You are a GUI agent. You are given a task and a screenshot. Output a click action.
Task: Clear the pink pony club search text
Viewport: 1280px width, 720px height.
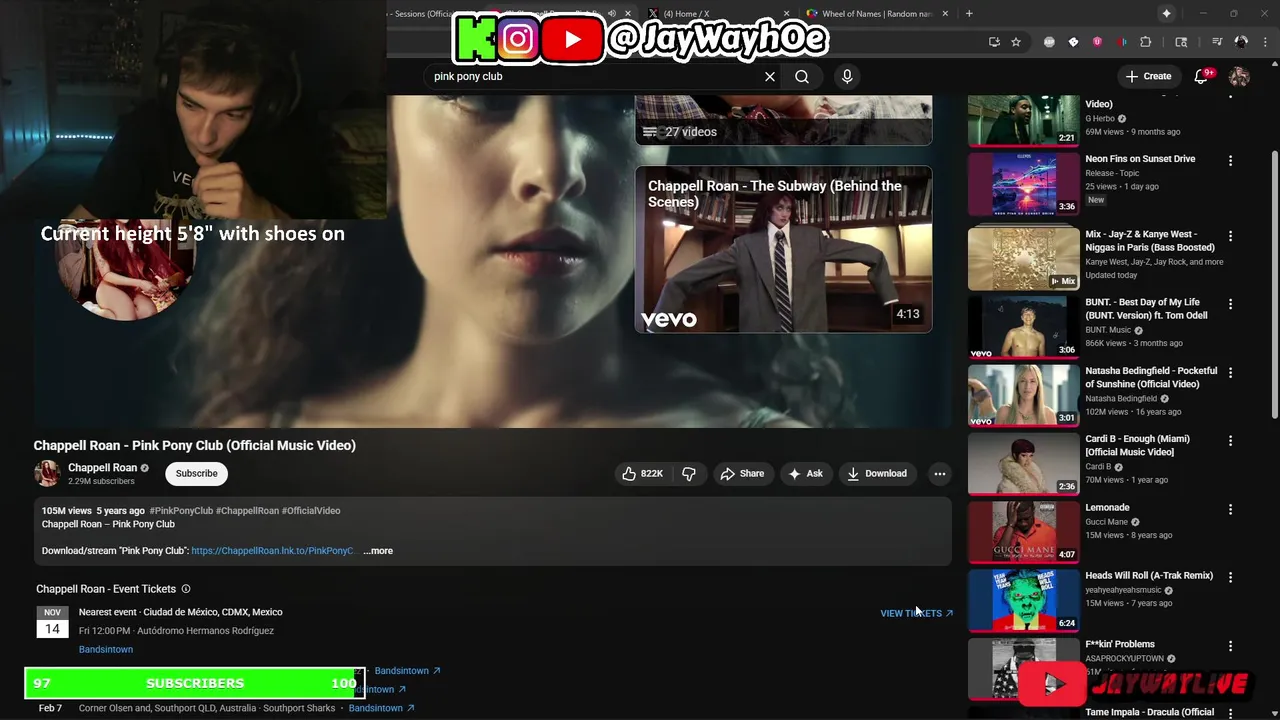tap(770, 76)
